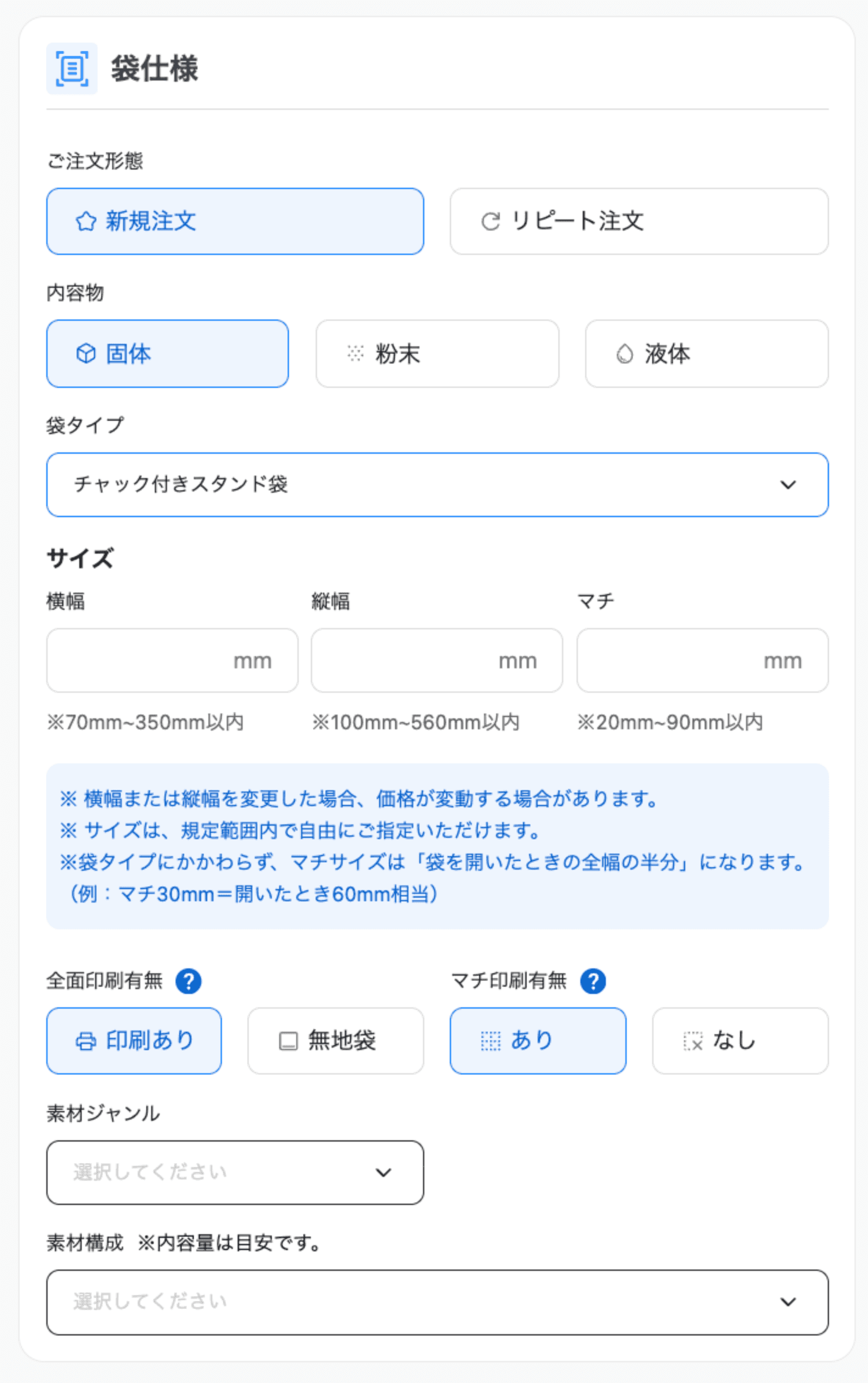The width and height of the screenshot is (868, 1383).
Task: Click the droplet icon for 液体
Action: pos(624,354)
